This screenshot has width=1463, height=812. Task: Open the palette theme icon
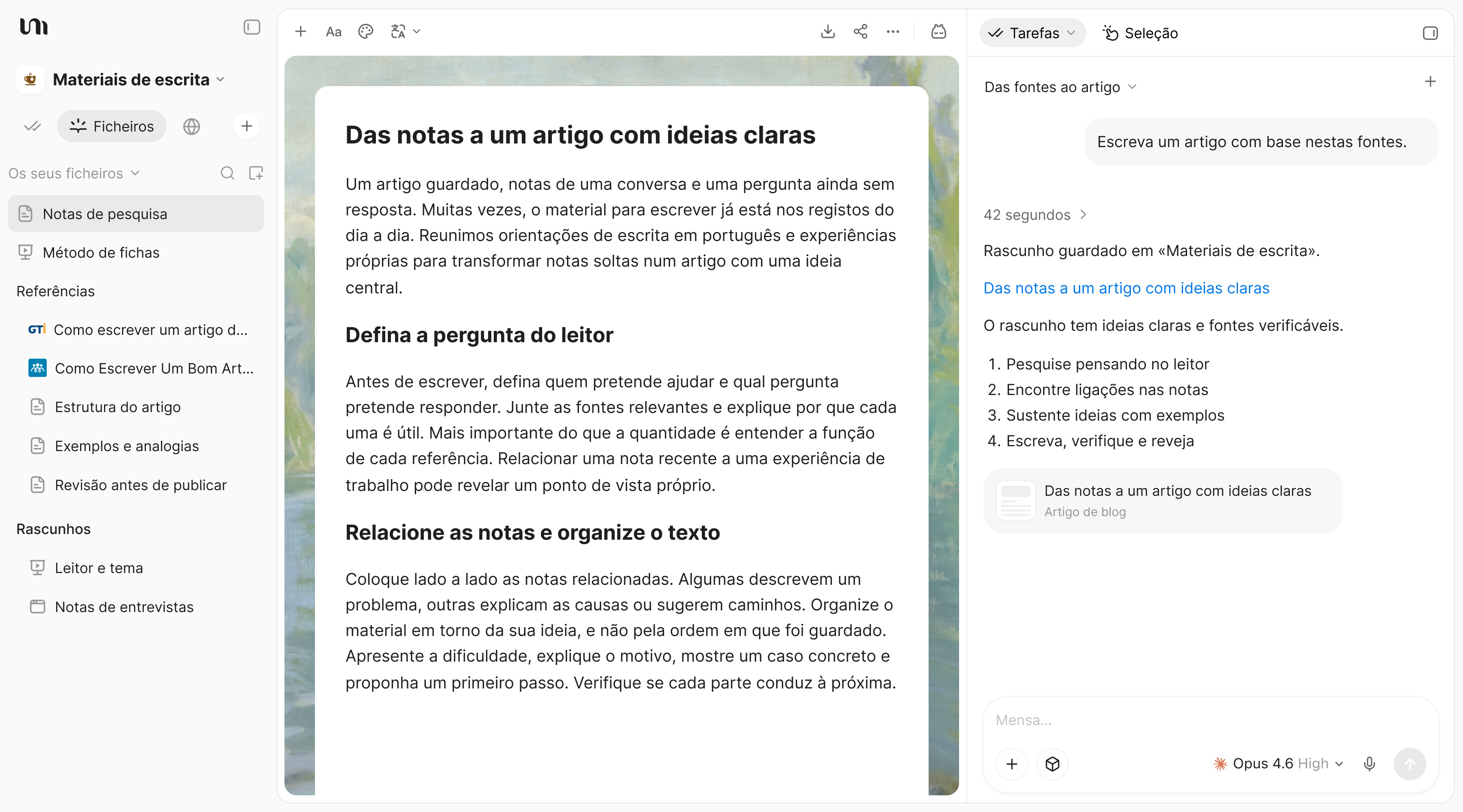[366, 32]
